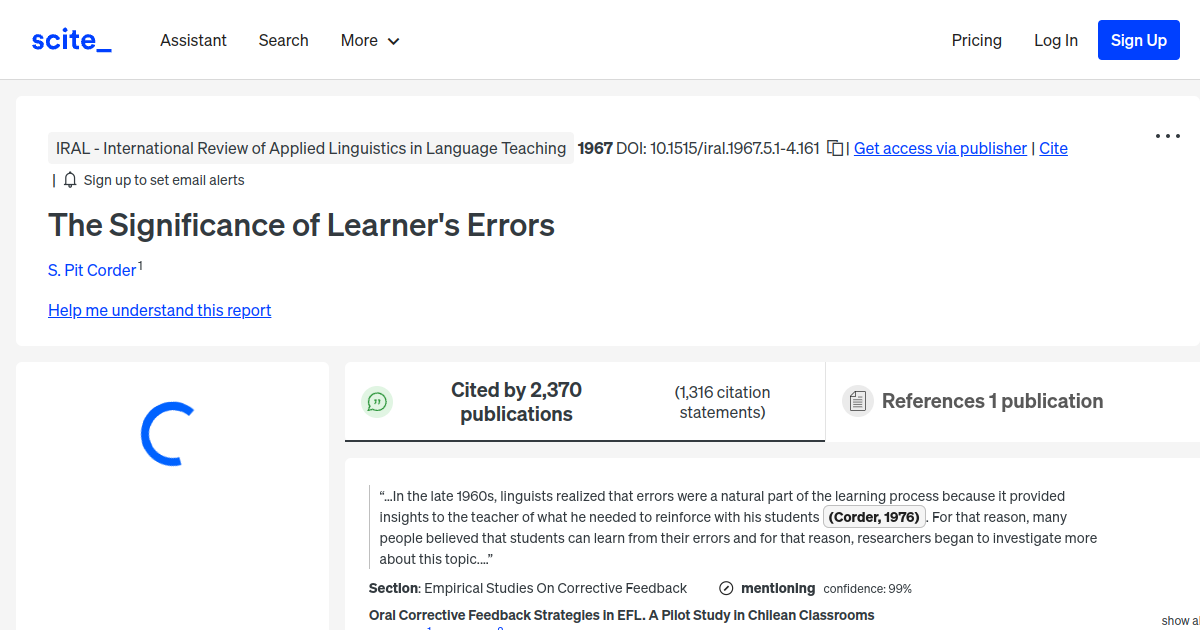Click the confidence percentage meter

pyautogui.click(x=865, y=589)
